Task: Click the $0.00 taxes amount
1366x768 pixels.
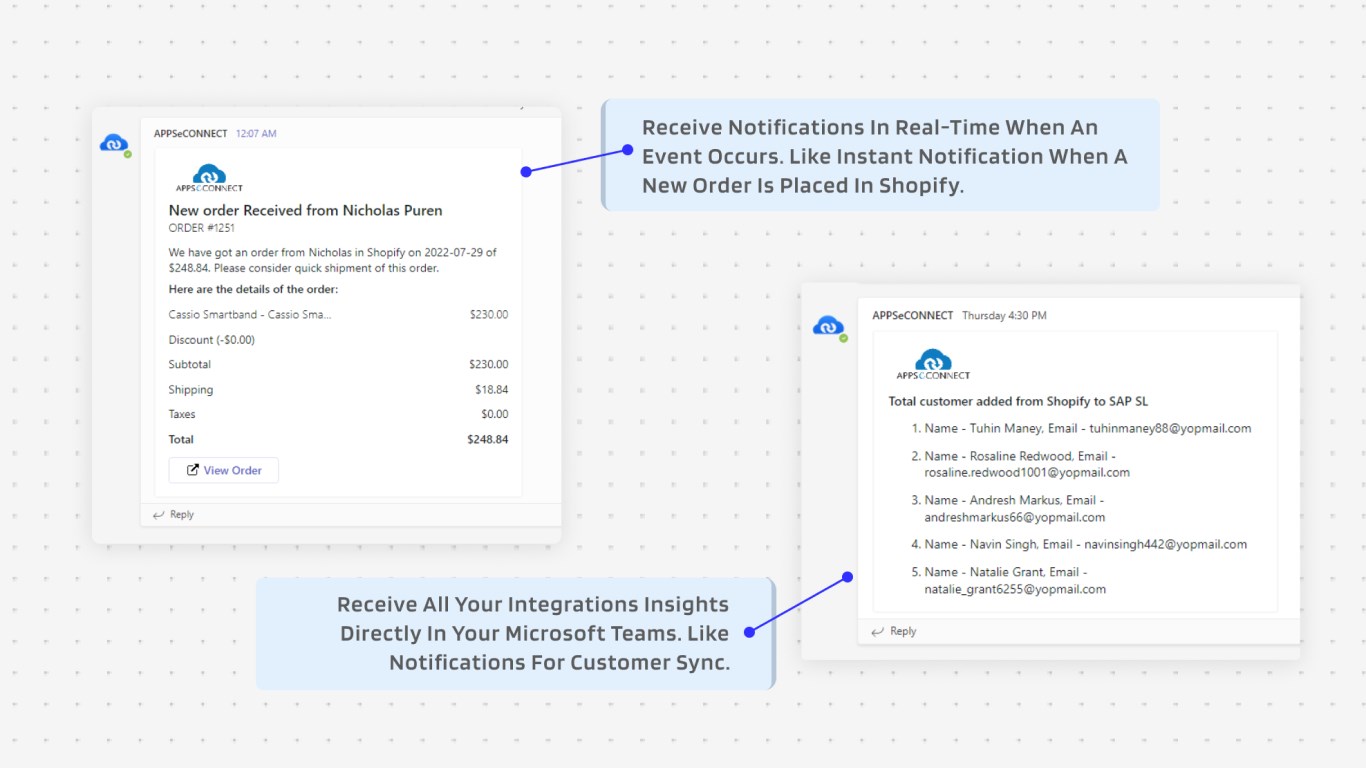Action: coord(495,414)
